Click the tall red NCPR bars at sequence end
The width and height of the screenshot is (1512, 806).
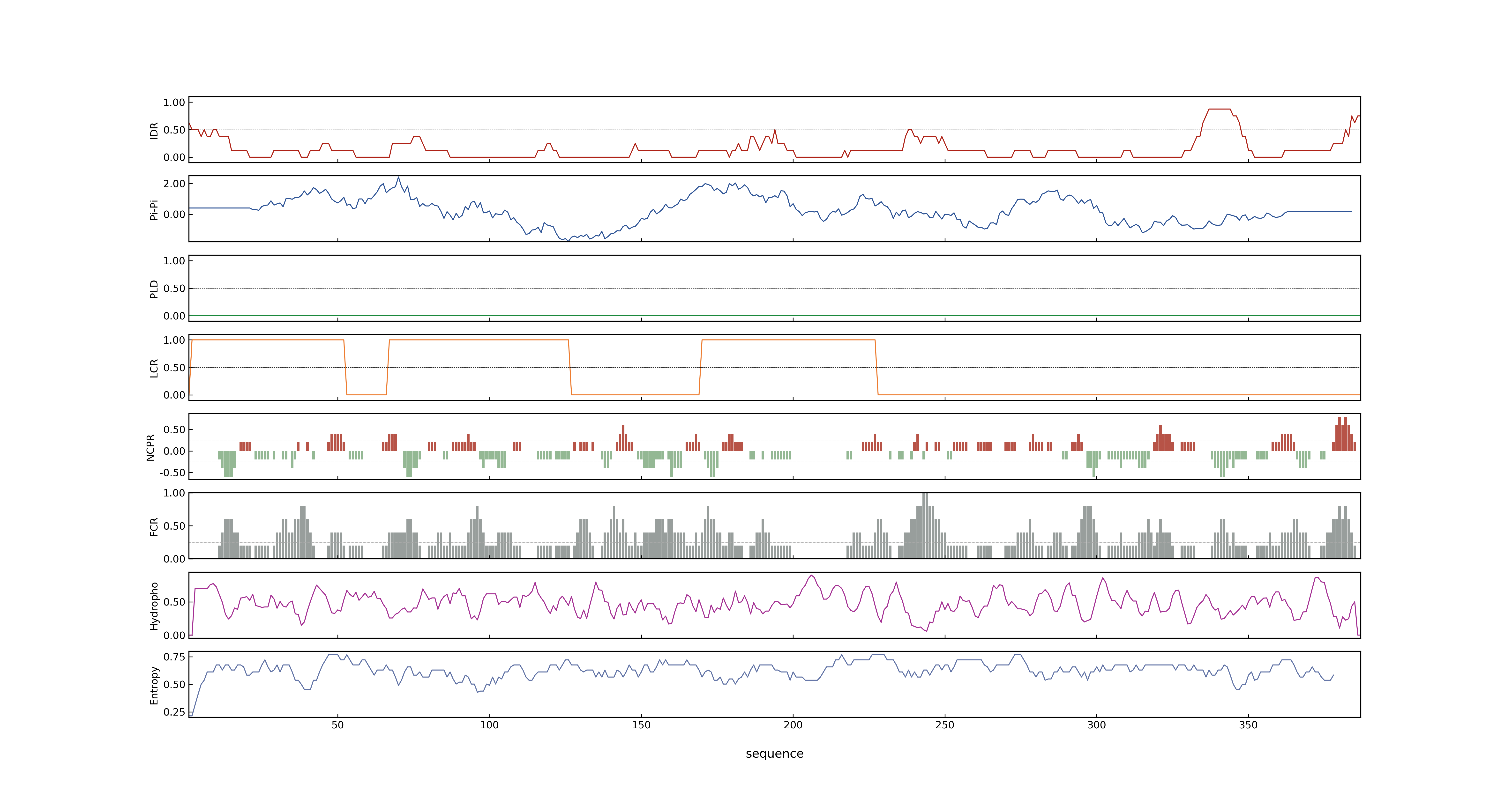(1344, 434)
